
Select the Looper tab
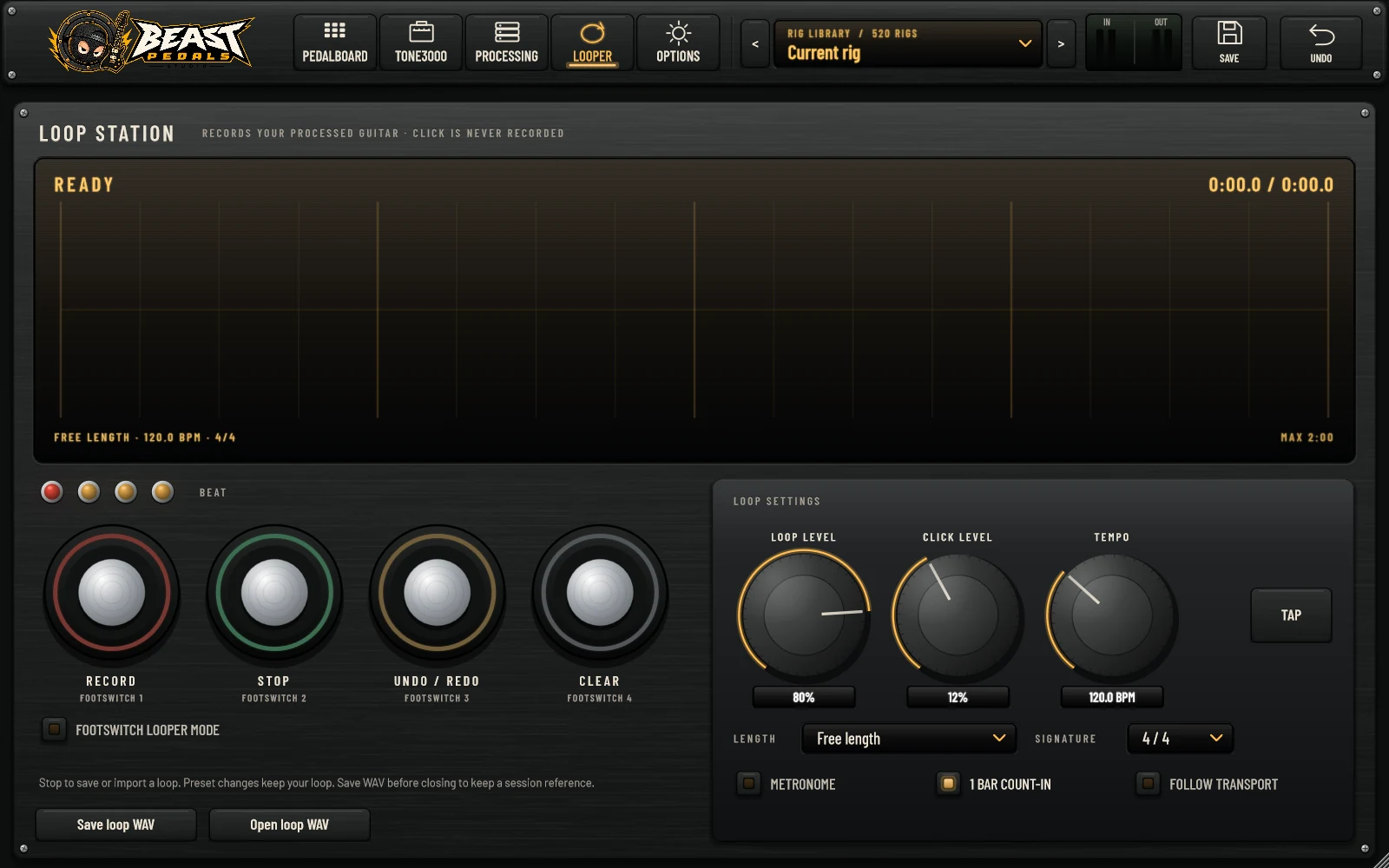592,43
